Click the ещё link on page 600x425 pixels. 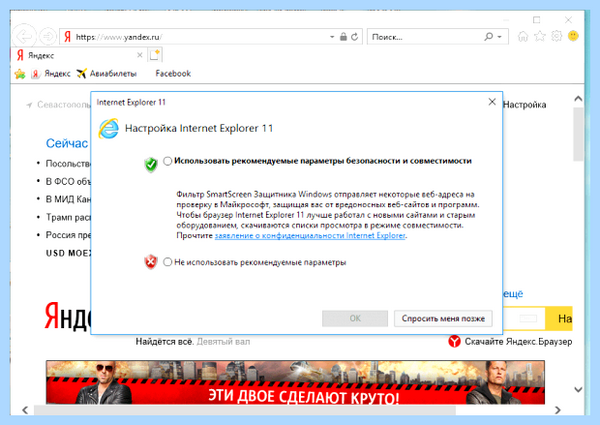513,294
